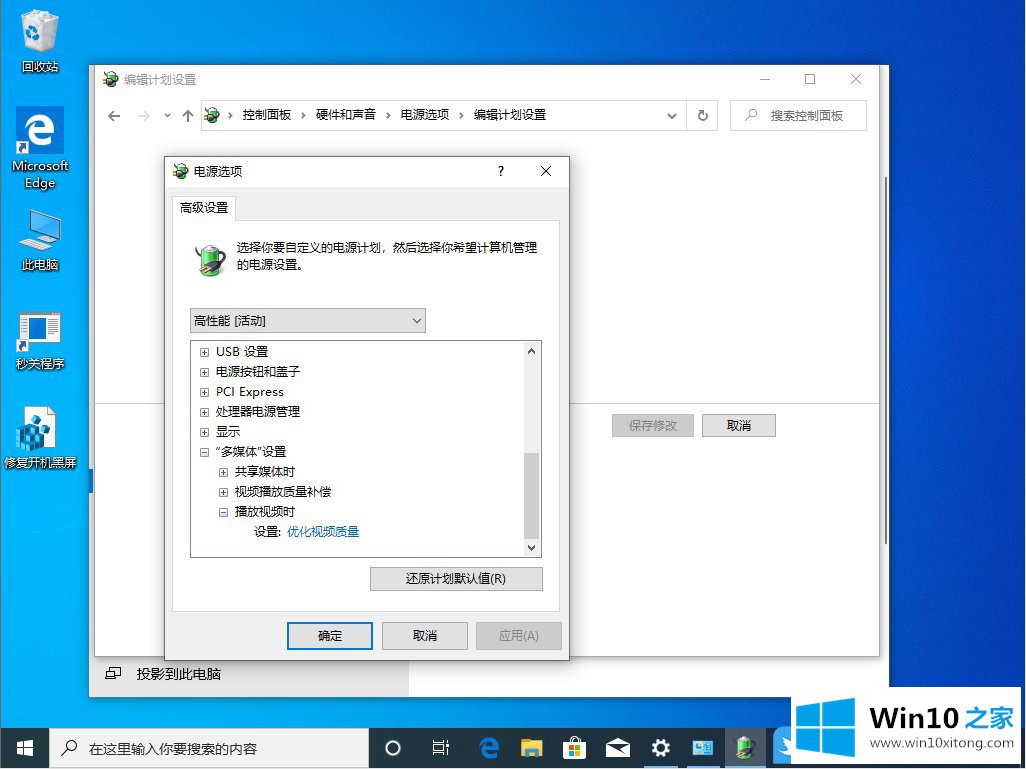Select the 高级设置 tab
This screenshot has height=769, width=1026.
(204, 208)
